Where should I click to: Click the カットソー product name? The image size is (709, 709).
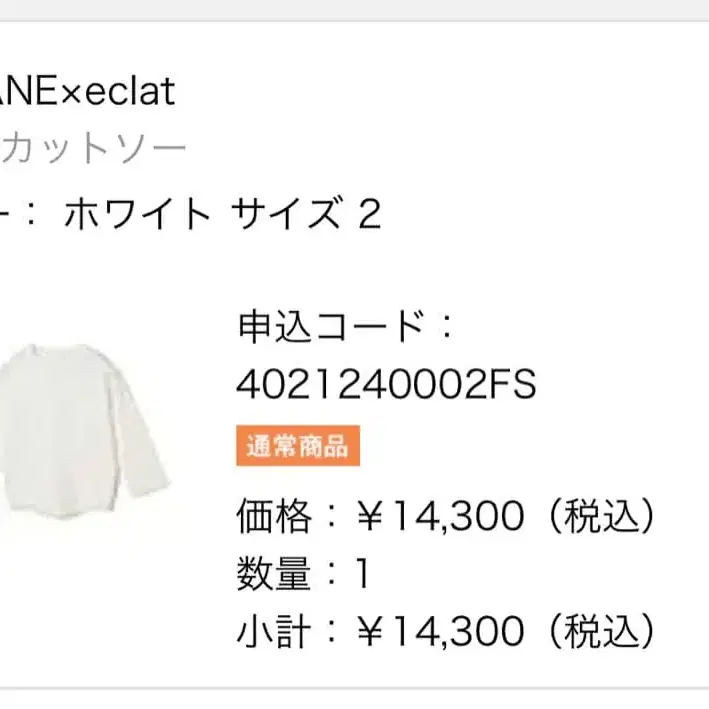tap(93, 149)
